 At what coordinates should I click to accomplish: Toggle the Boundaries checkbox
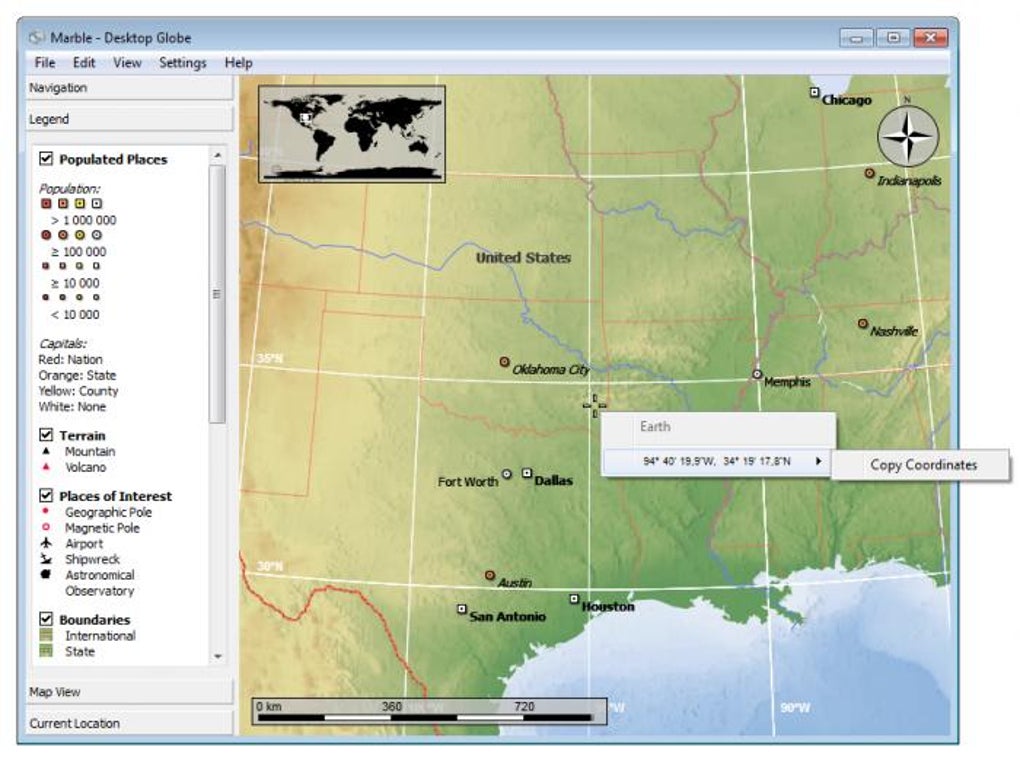point(46,618)
